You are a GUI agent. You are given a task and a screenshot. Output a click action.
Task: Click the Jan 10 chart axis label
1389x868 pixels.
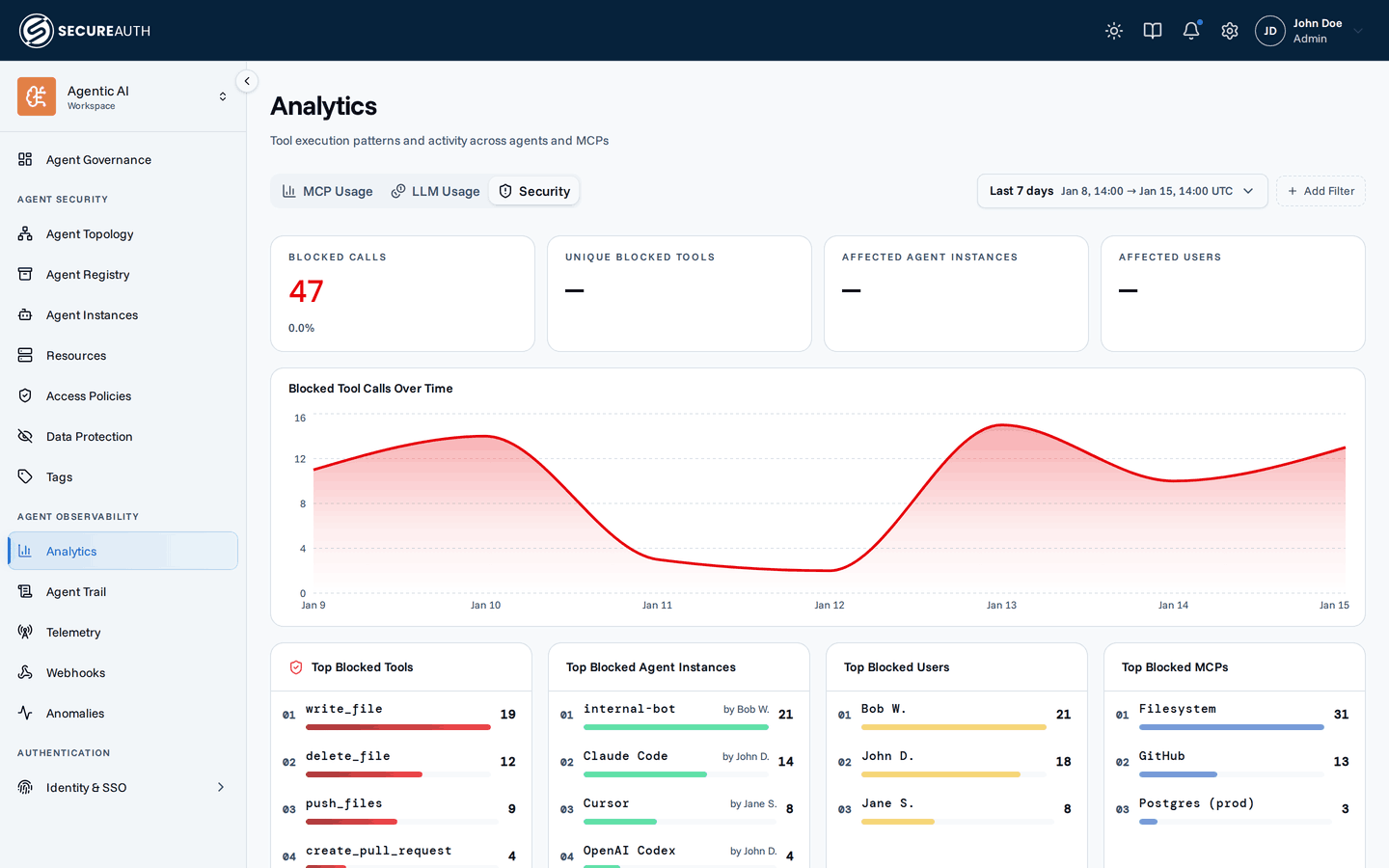point(485,606)
